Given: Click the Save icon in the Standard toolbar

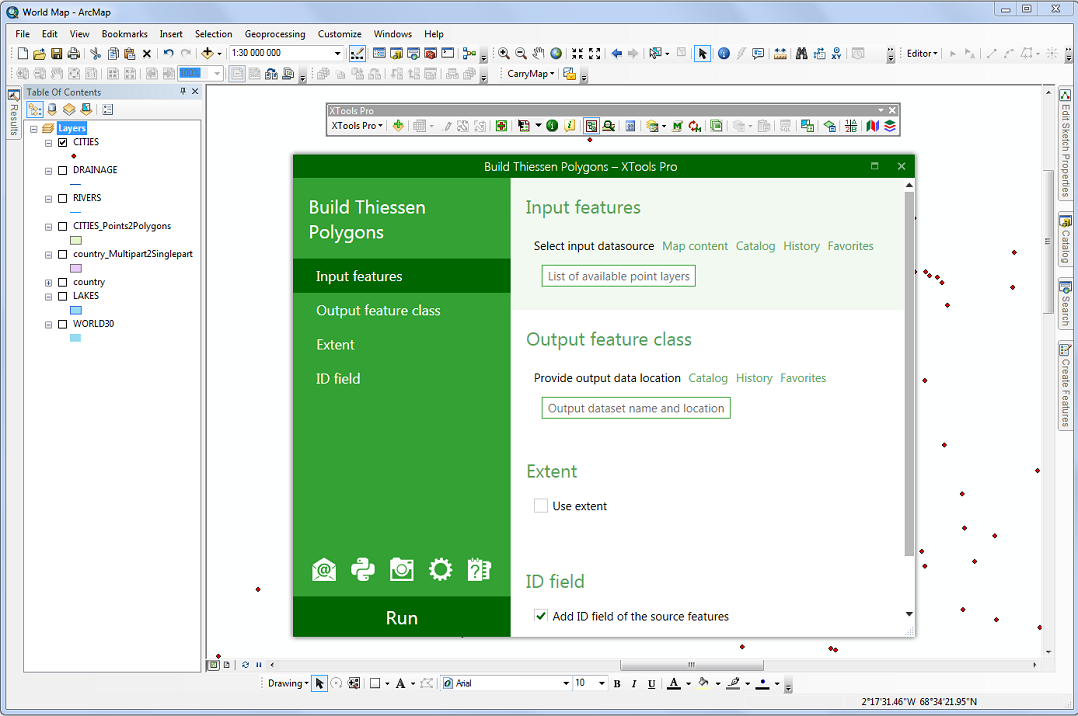Looking at the screenshot, I should [56, 54].
